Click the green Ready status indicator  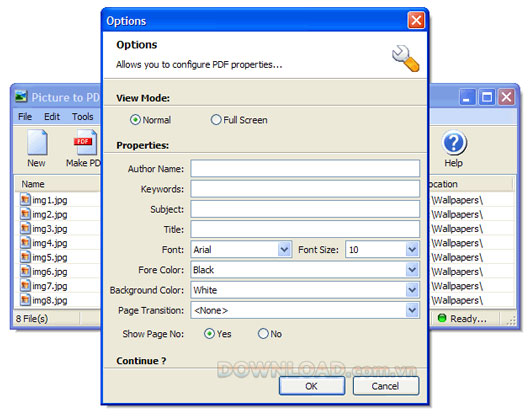[x=442, y=318]
